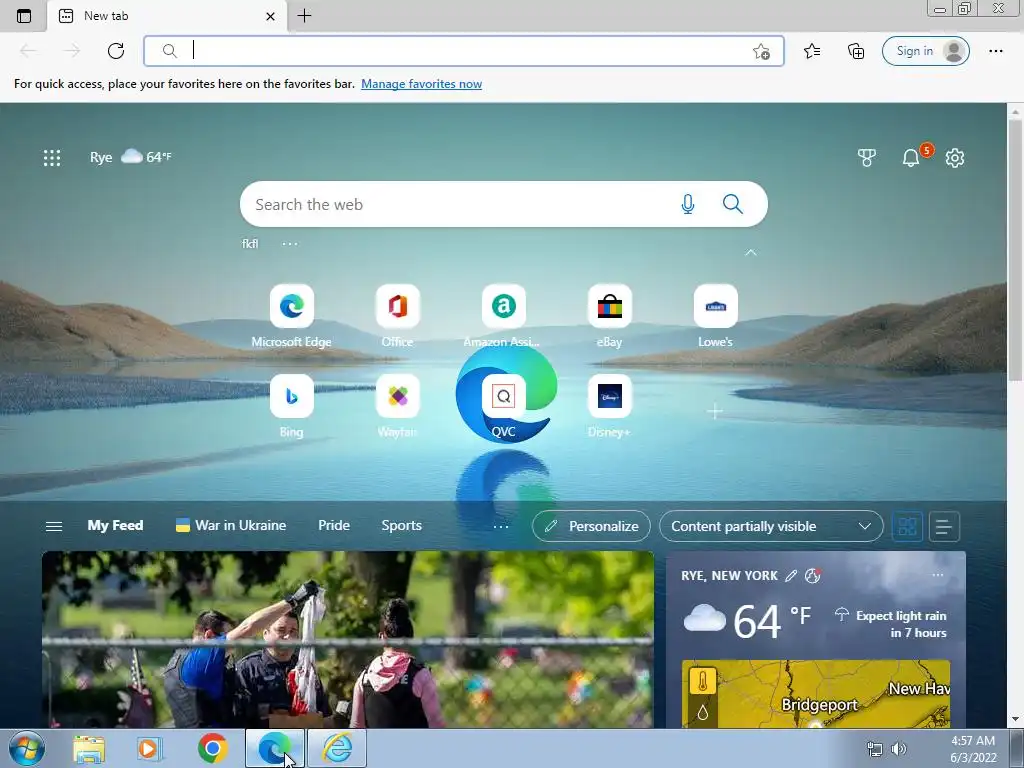Image resolution: width=1024 pixels, height=768 pixels.
Task: Open the QVC quick link
Action: coord(503,406)
